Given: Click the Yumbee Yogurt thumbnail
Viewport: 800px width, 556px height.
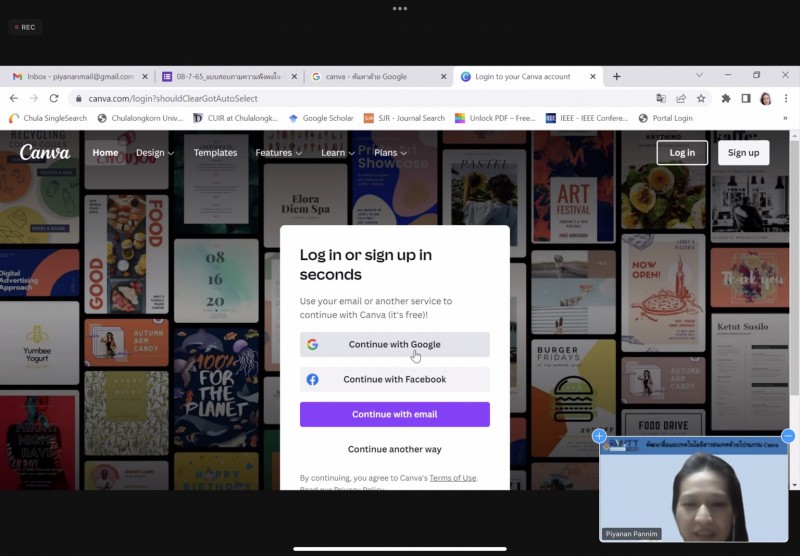Looking at the screenshot, I should tap(39, 343).
